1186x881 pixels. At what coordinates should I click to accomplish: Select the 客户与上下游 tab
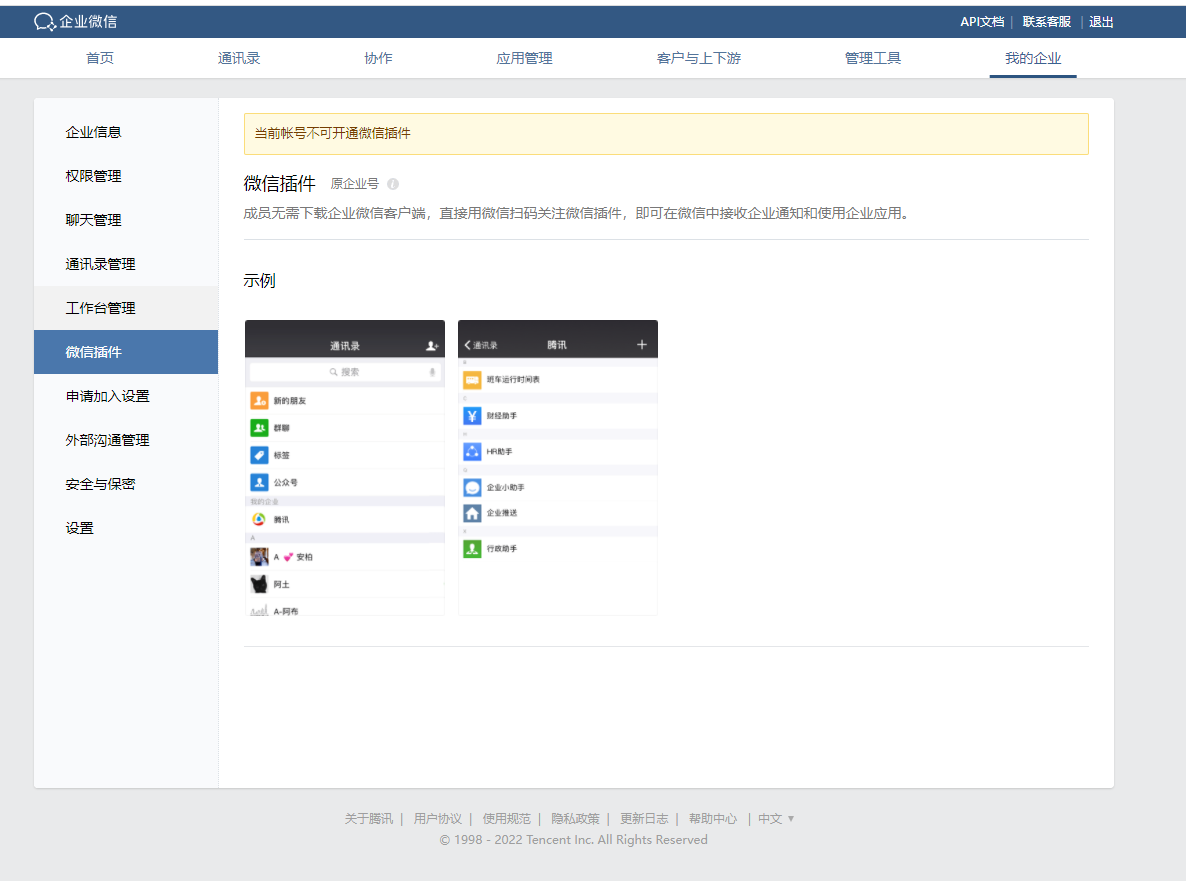coord(699,58)
